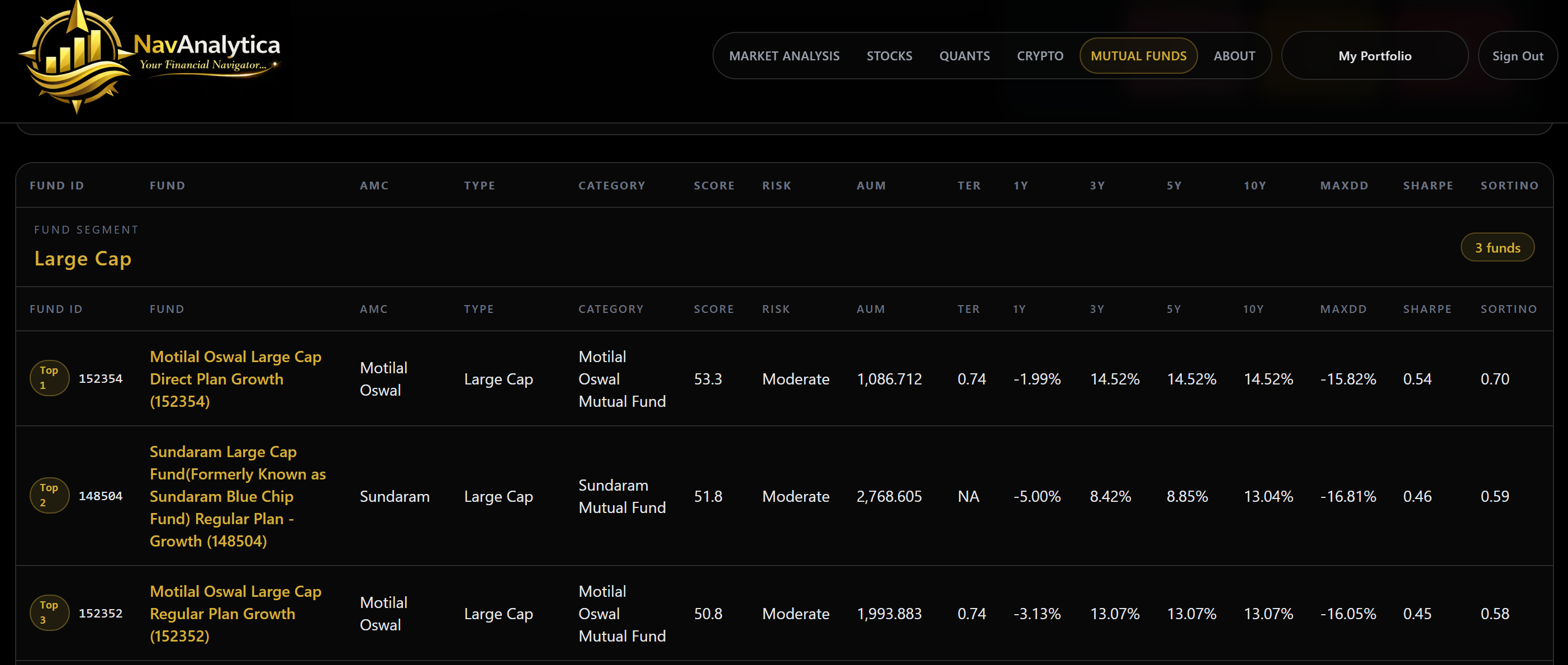Click the top CATEGORY column header

pos(612,186)
